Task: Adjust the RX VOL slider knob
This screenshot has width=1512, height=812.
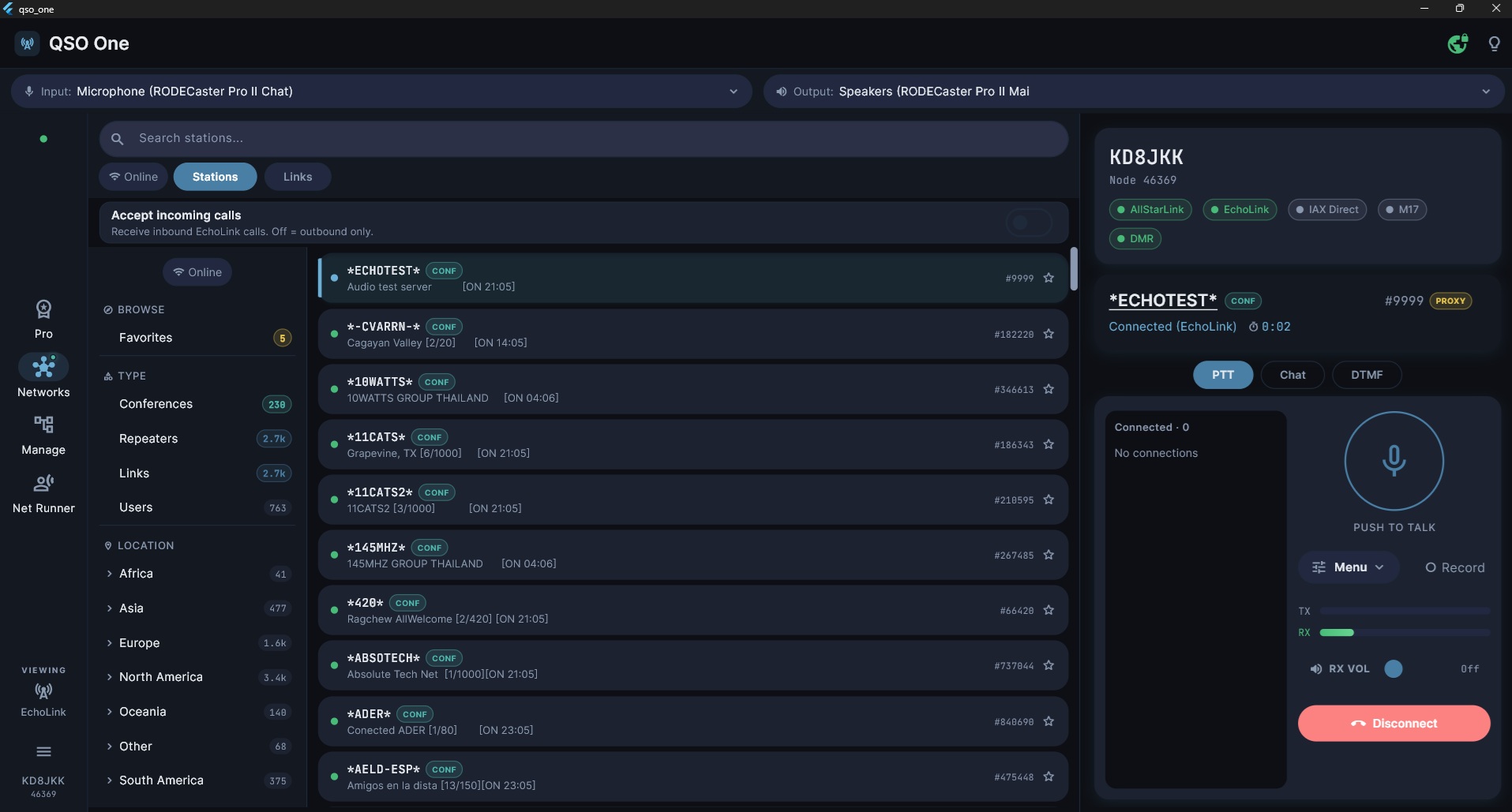Action: [1394, 668]
